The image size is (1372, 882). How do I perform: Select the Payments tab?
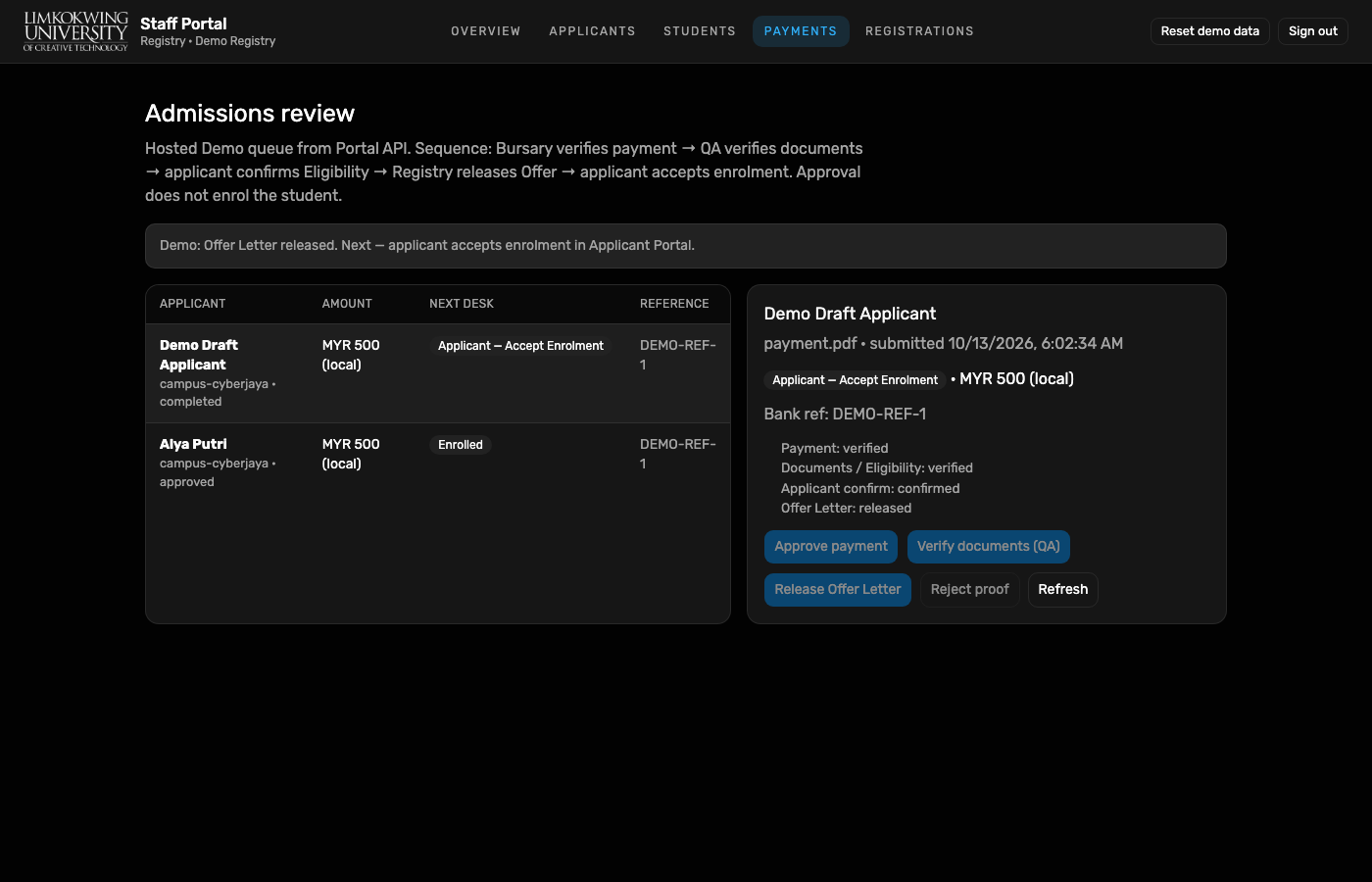[x=801, y=31]
